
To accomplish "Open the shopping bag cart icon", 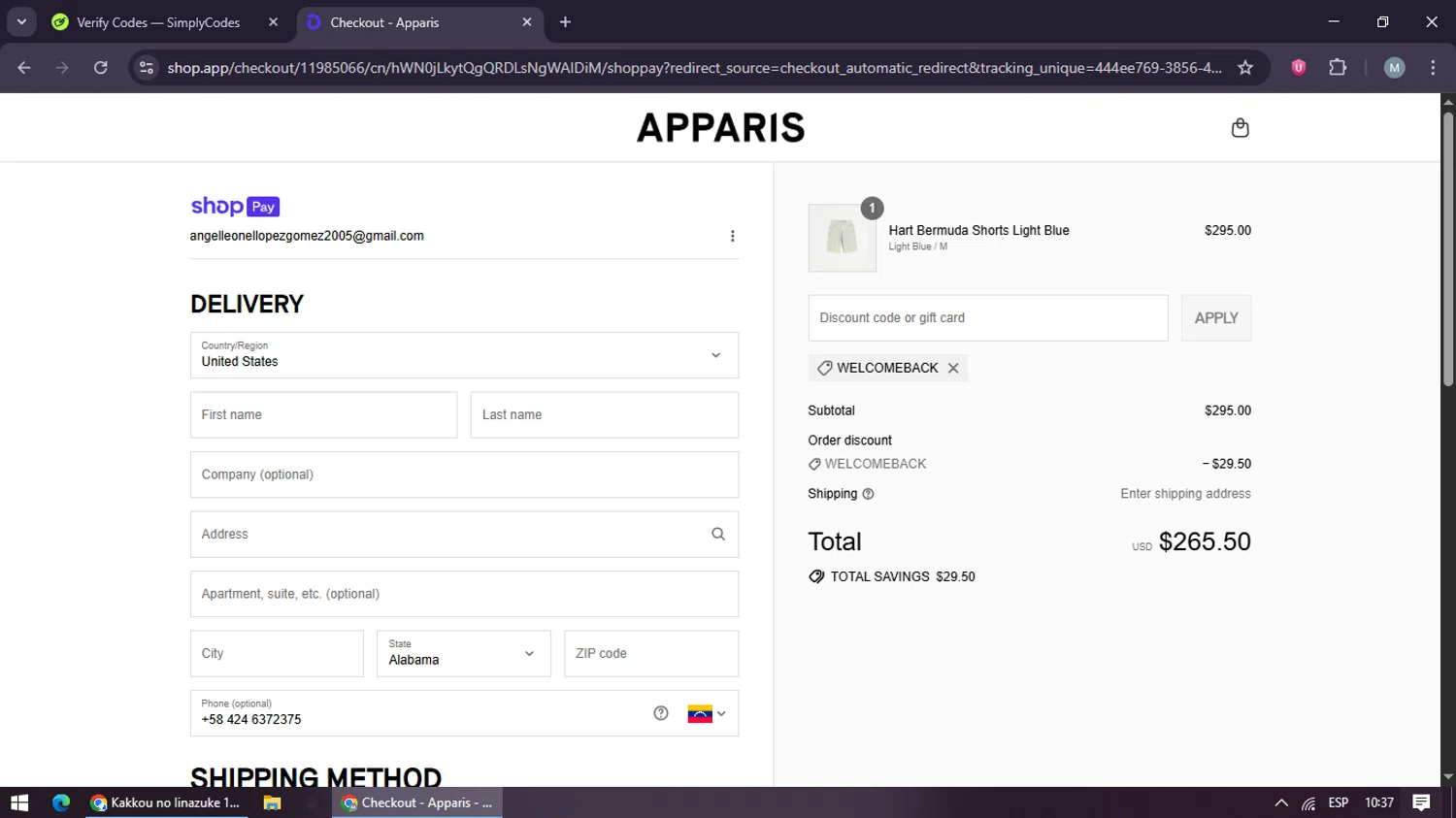I will point(1240,128).
